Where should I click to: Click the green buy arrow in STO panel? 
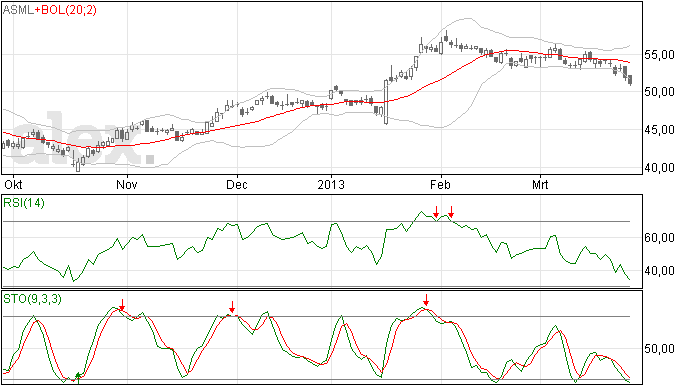[x=78, y=377]
